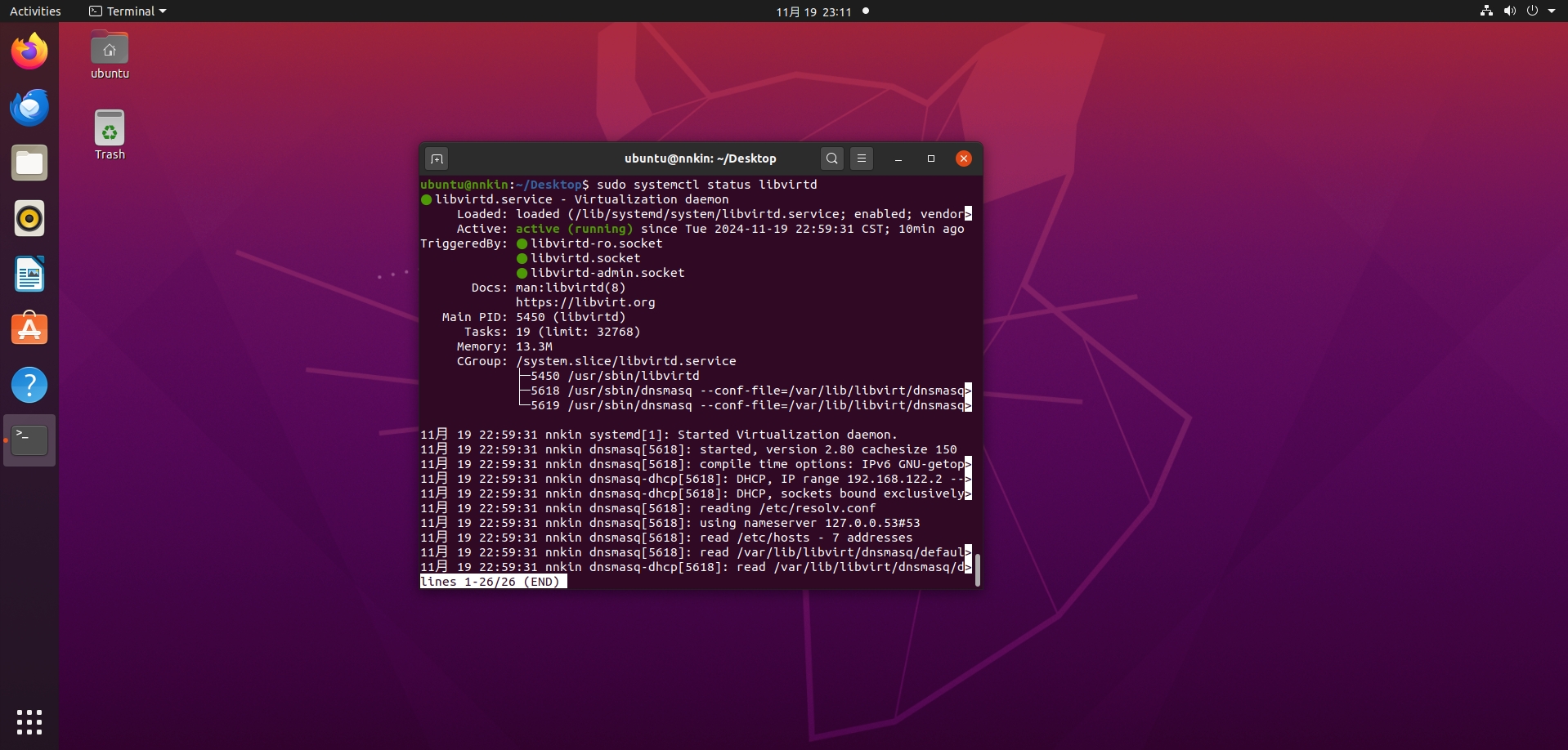The width and height of the screenshot is (1568, 750).
Task: Open Thunderbird mail from dock
Action: pyautogui.click(x=29, y=108)
